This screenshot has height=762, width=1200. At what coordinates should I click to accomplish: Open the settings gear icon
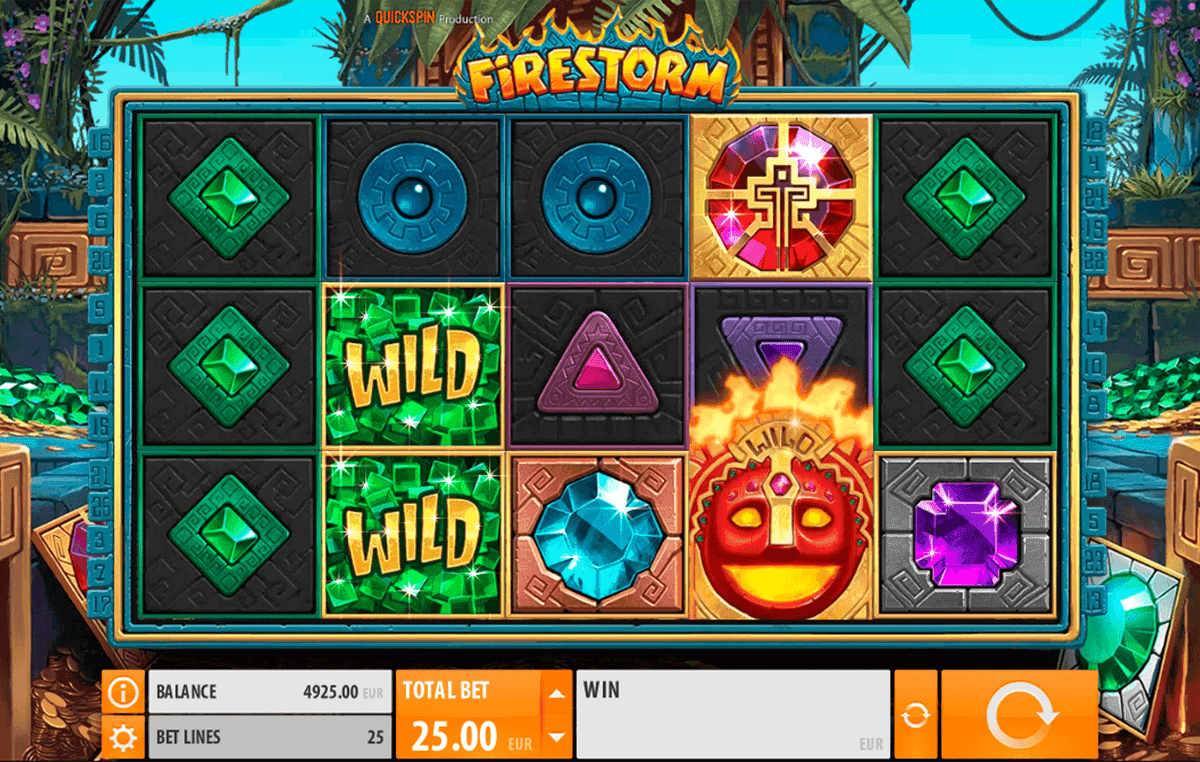pos(123,738)
